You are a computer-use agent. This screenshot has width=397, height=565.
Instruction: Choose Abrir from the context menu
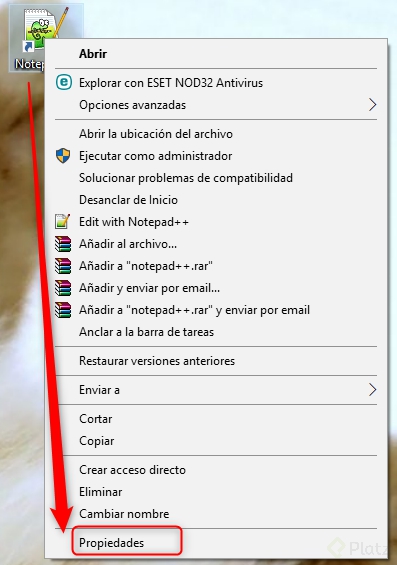pyautogui.click(x=93, y=54)
